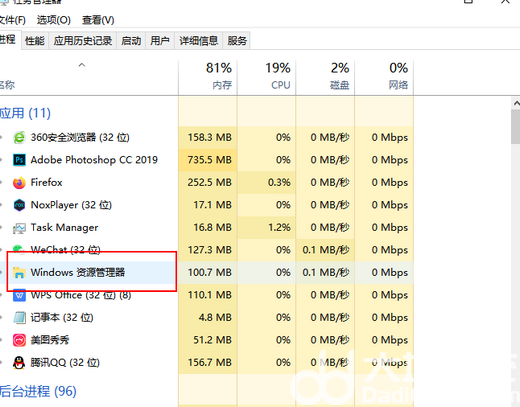Click the vertical scrollbar up arrow

(x=516, y=104)
